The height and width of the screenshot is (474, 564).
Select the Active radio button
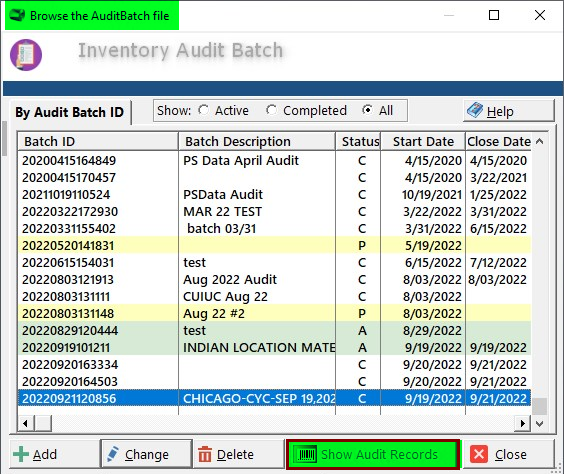pos(203,110)
